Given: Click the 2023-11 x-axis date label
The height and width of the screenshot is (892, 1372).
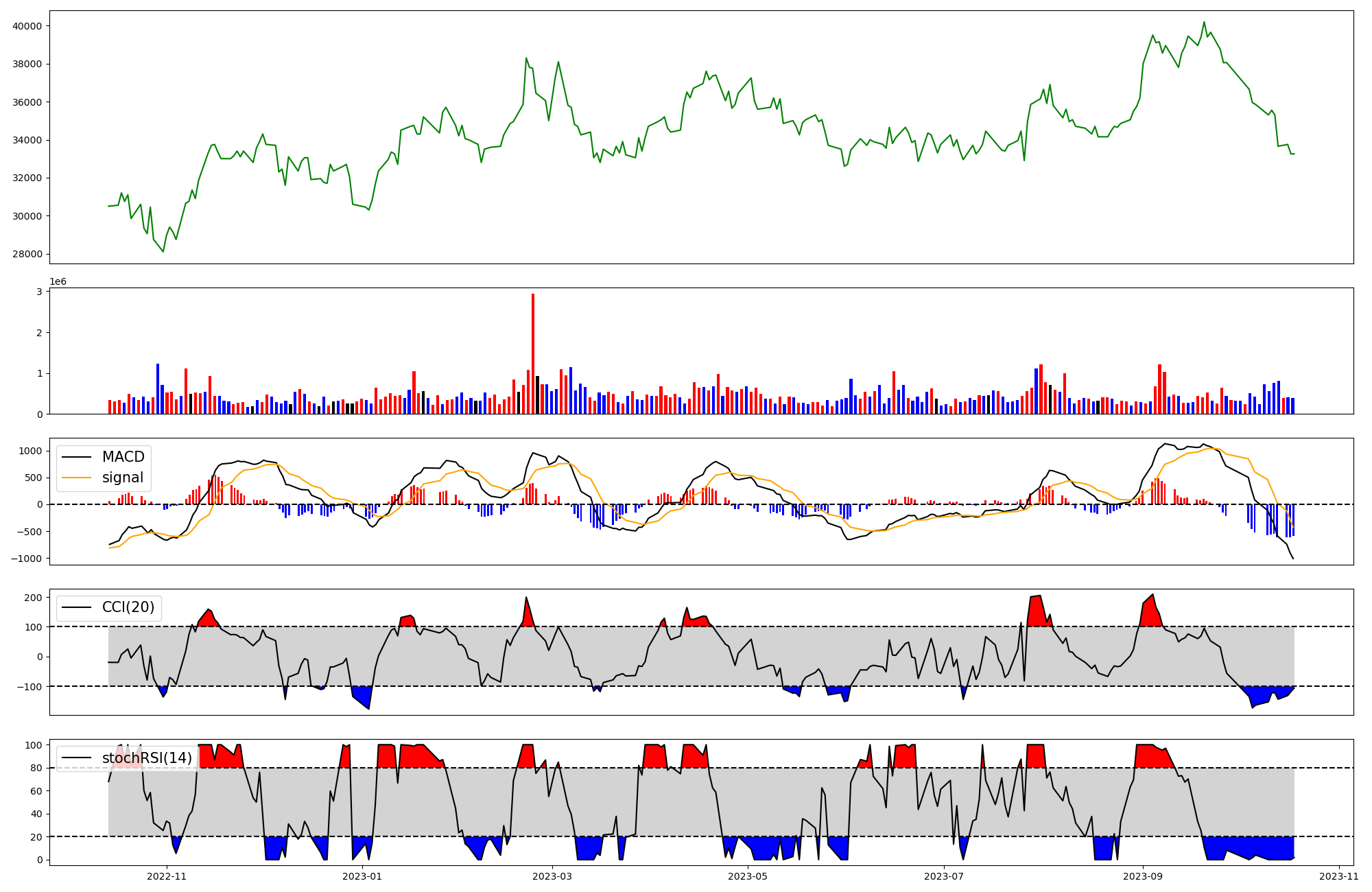Looking at the screenshot, I should click(1339, 876).
